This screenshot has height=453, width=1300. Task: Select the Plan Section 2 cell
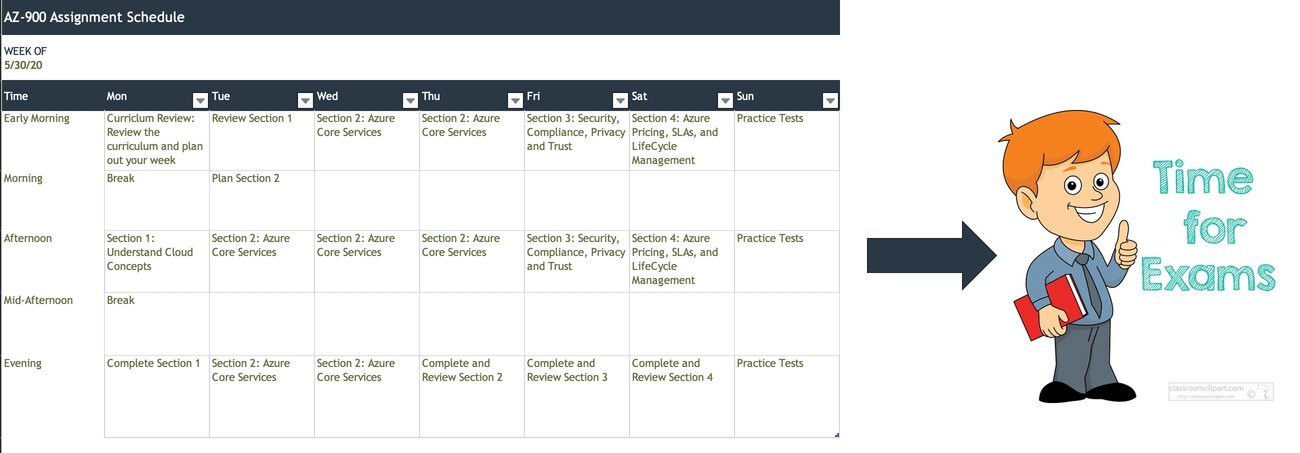coord(262,200)
